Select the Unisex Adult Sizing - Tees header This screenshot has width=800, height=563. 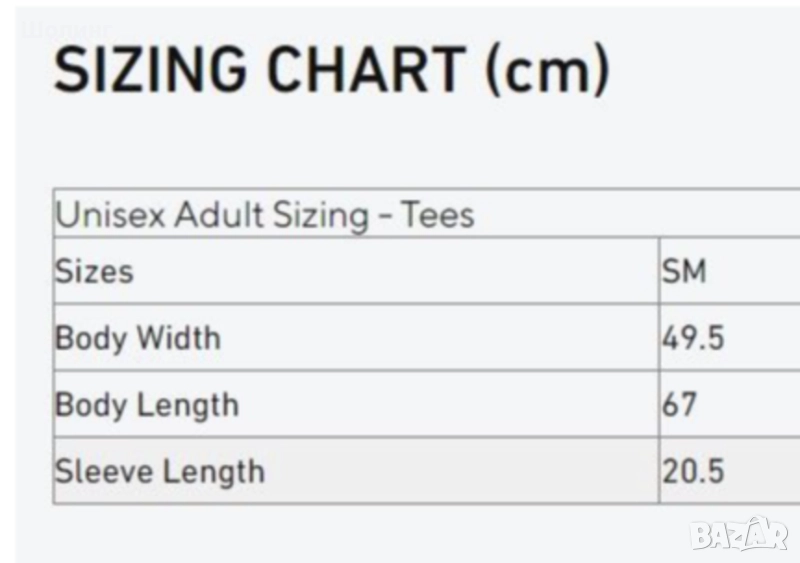click(265, 215)
